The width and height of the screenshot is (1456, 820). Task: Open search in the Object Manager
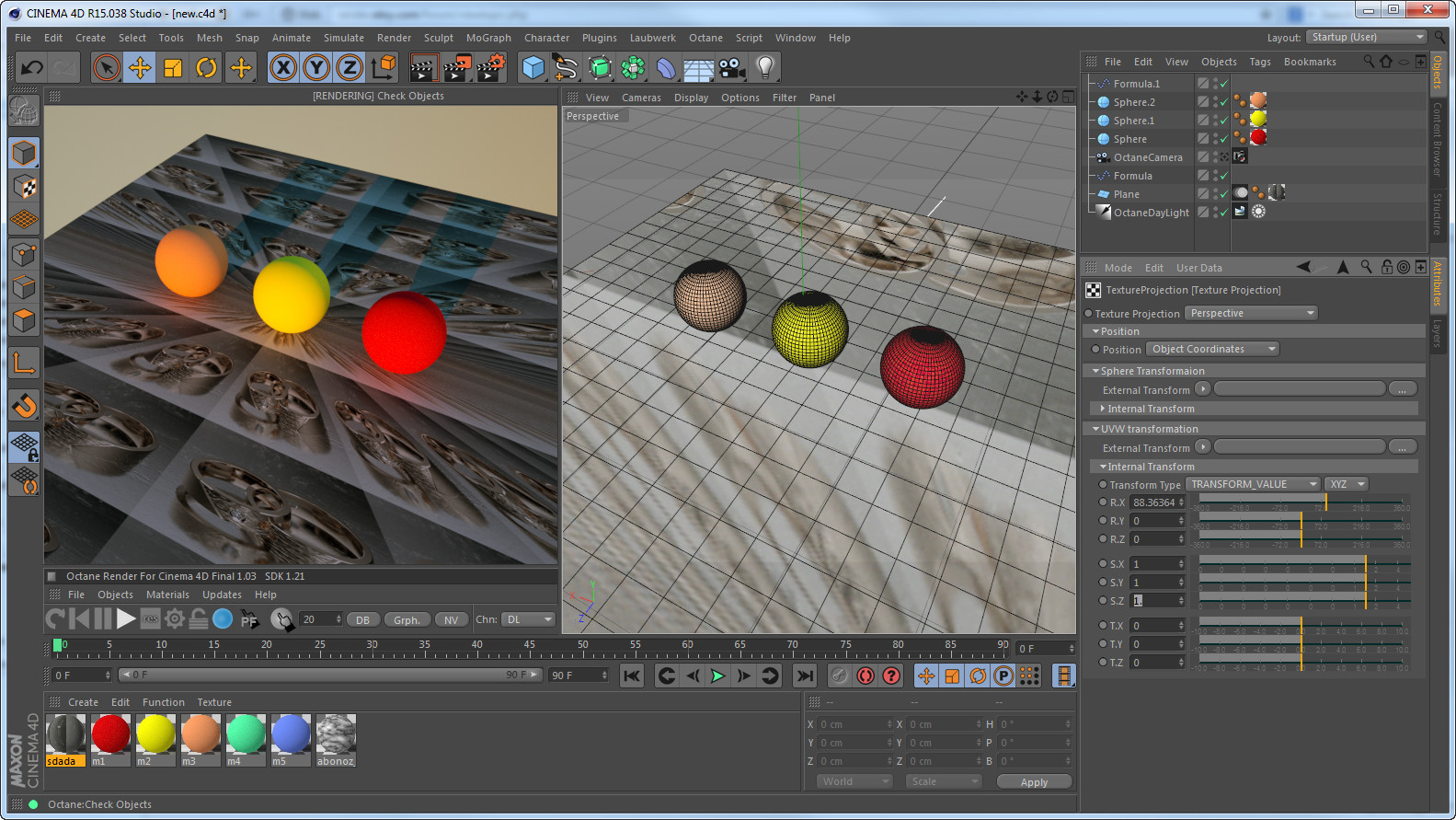(1369, 62)
